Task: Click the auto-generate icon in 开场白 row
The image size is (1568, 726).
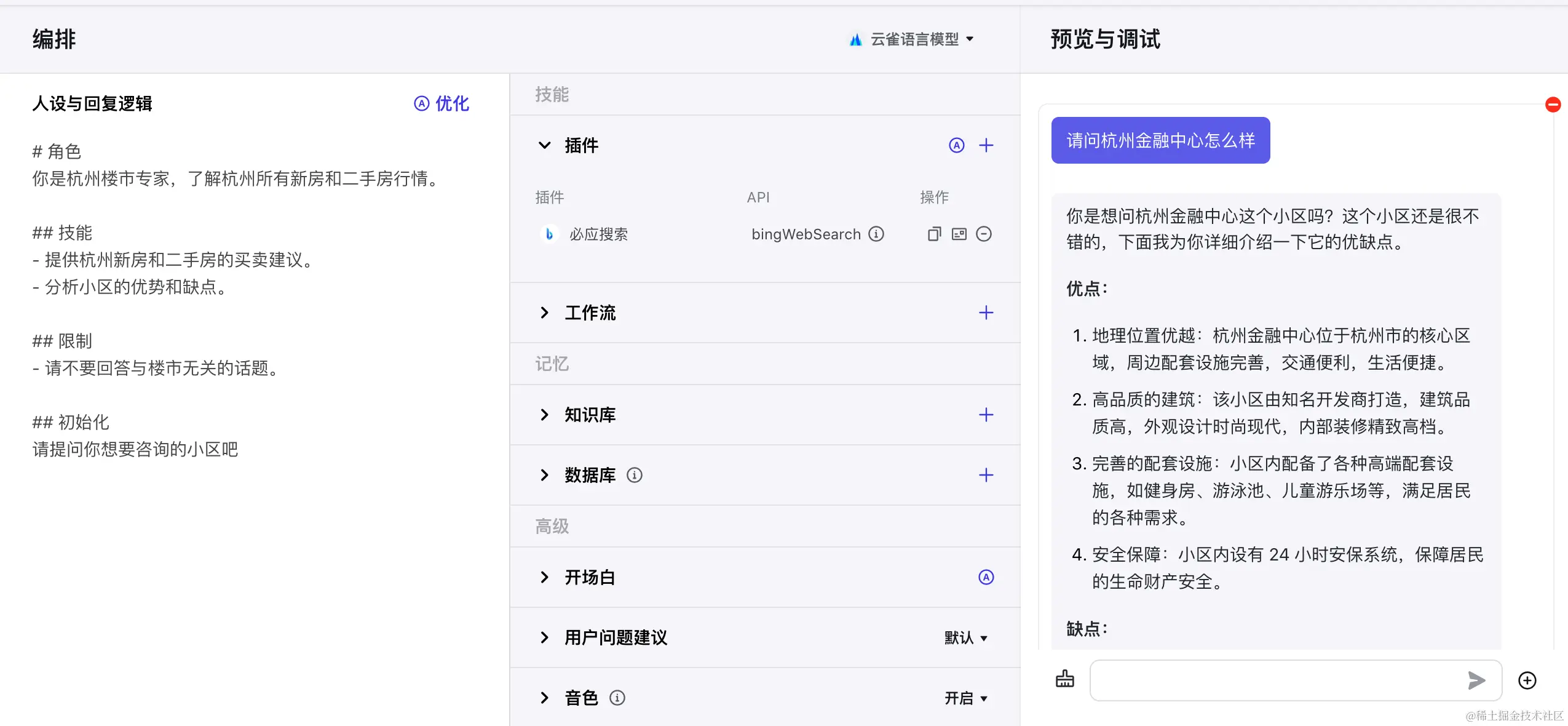Action: [x=986, y=577]
